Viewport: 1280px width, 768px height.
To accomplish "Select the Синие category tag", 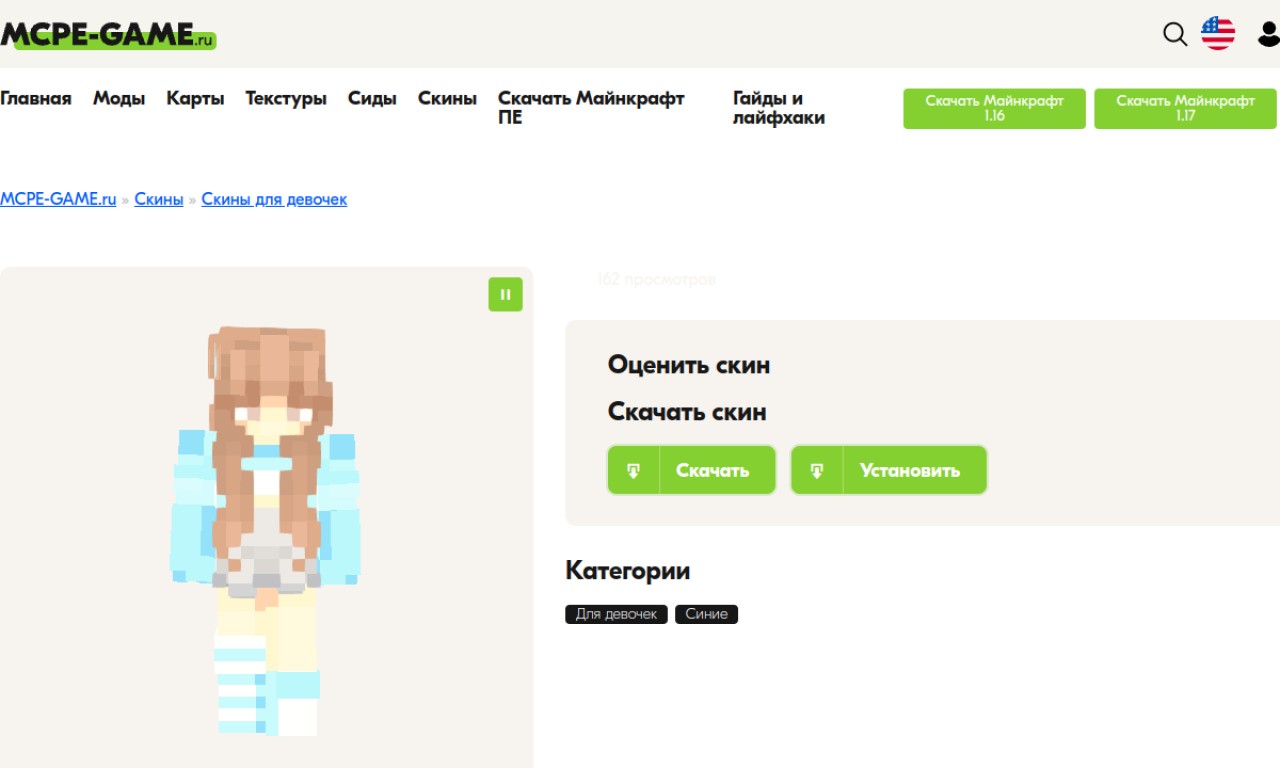I will 706,614.
